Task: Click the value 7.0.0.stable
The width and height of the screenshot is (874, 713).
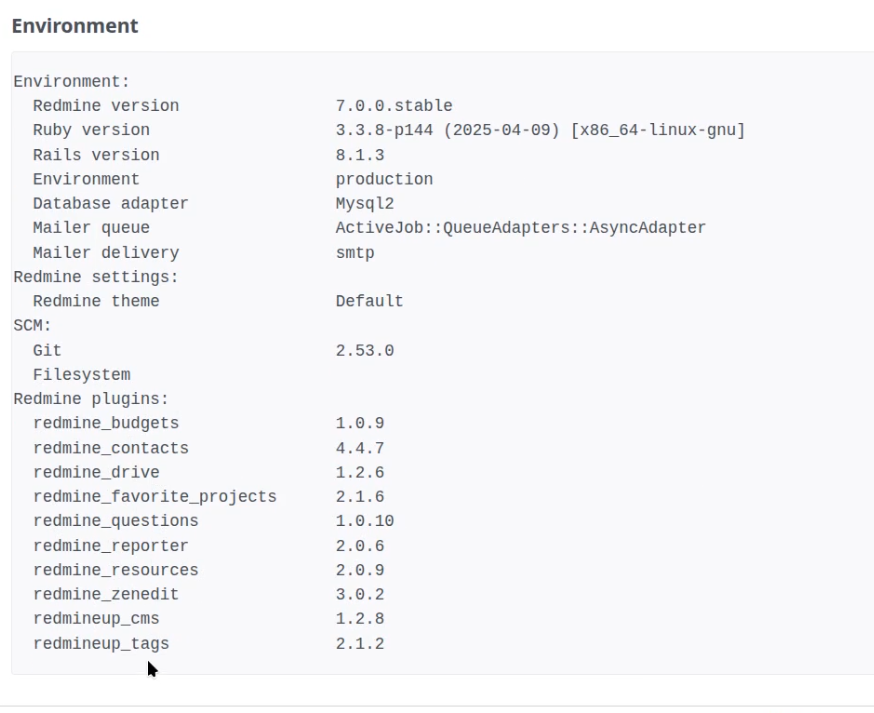Action: click(x=394, y=105)
